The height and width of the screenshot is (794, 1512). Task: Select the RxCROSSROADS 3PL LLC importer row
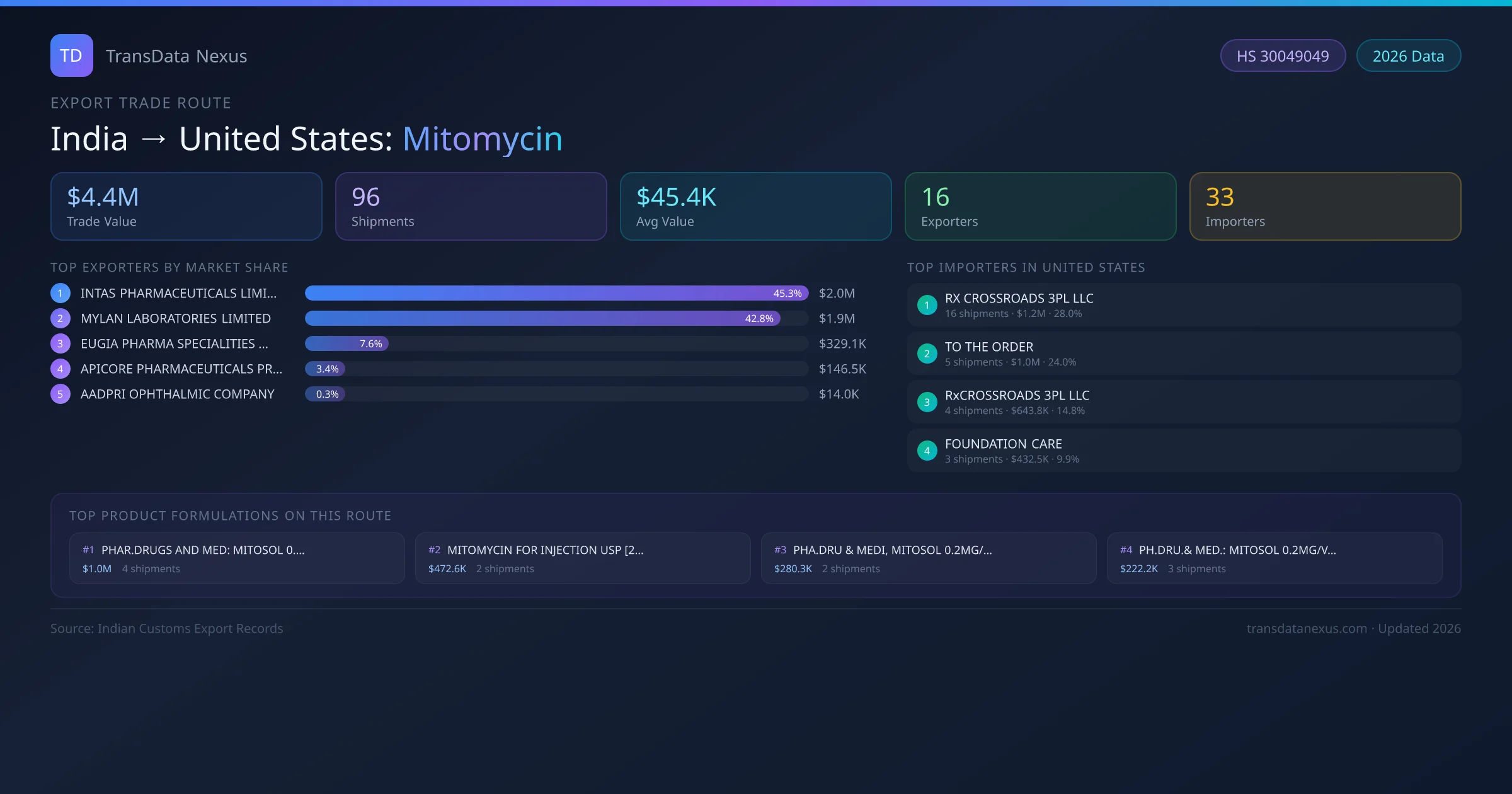(x=1183, y=401)
